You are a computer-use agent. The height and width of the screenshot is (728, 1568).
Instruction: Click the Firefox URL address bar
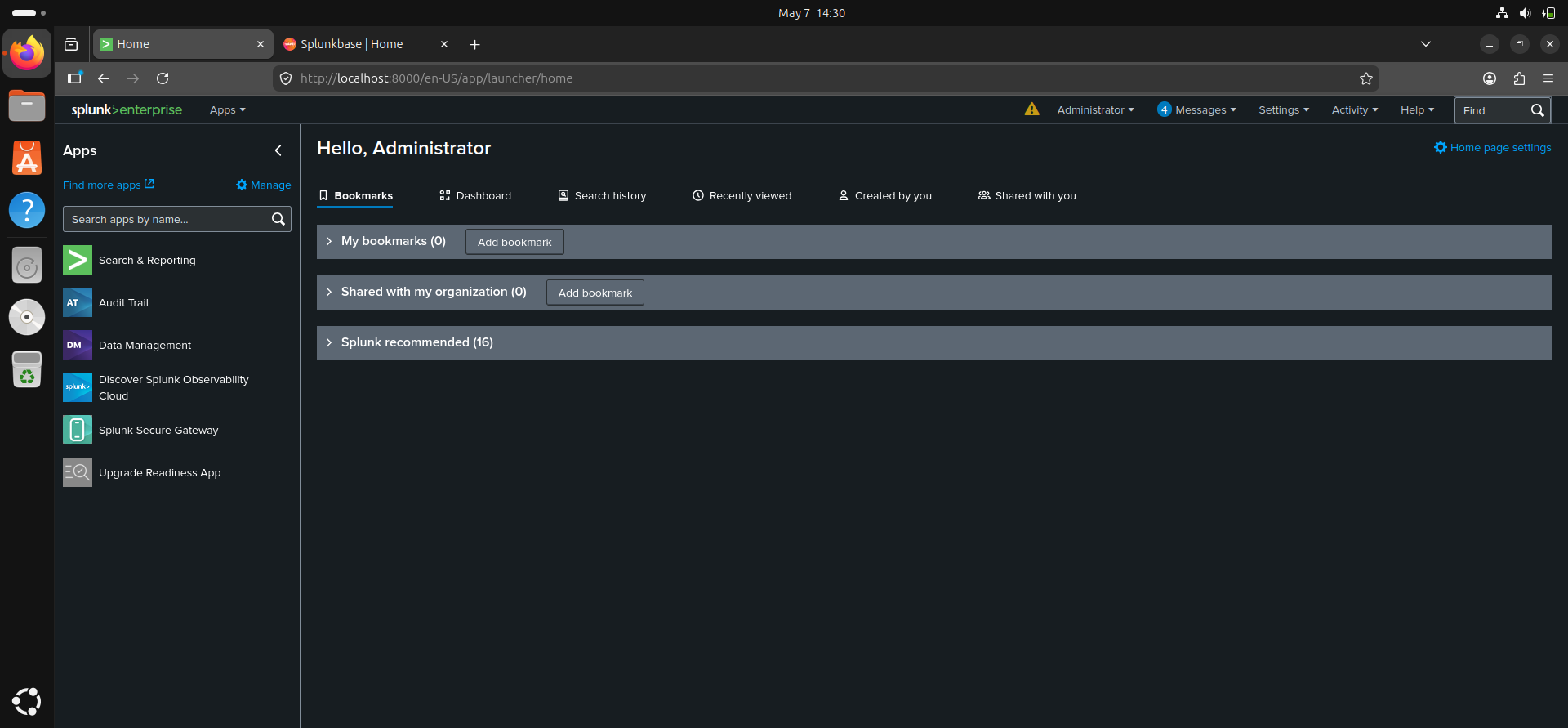point(825,78)
